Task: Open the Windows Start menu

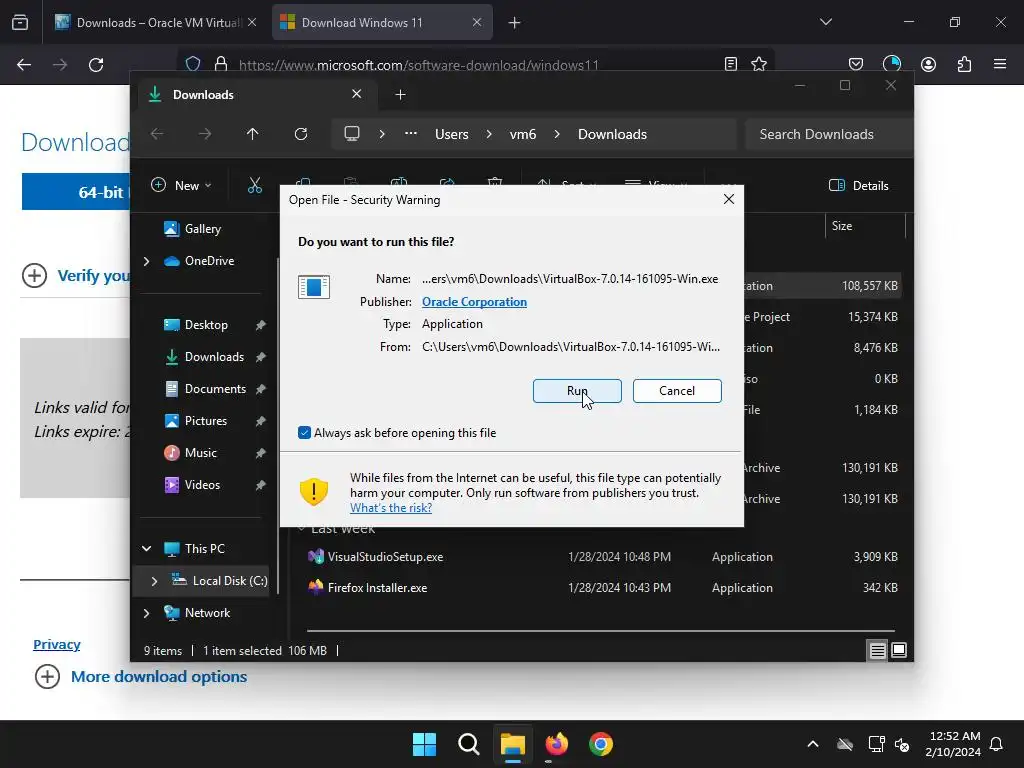Action: [x=424, y=744]
